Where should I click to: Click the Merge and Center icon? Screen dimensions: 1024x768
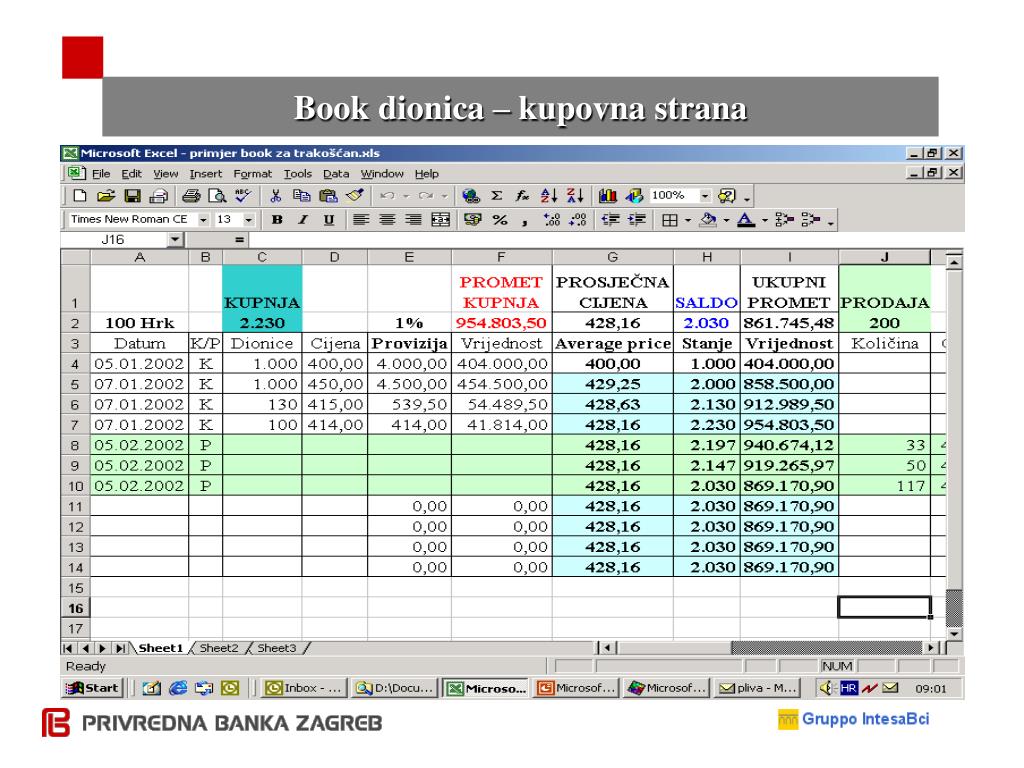click(441, 219)
